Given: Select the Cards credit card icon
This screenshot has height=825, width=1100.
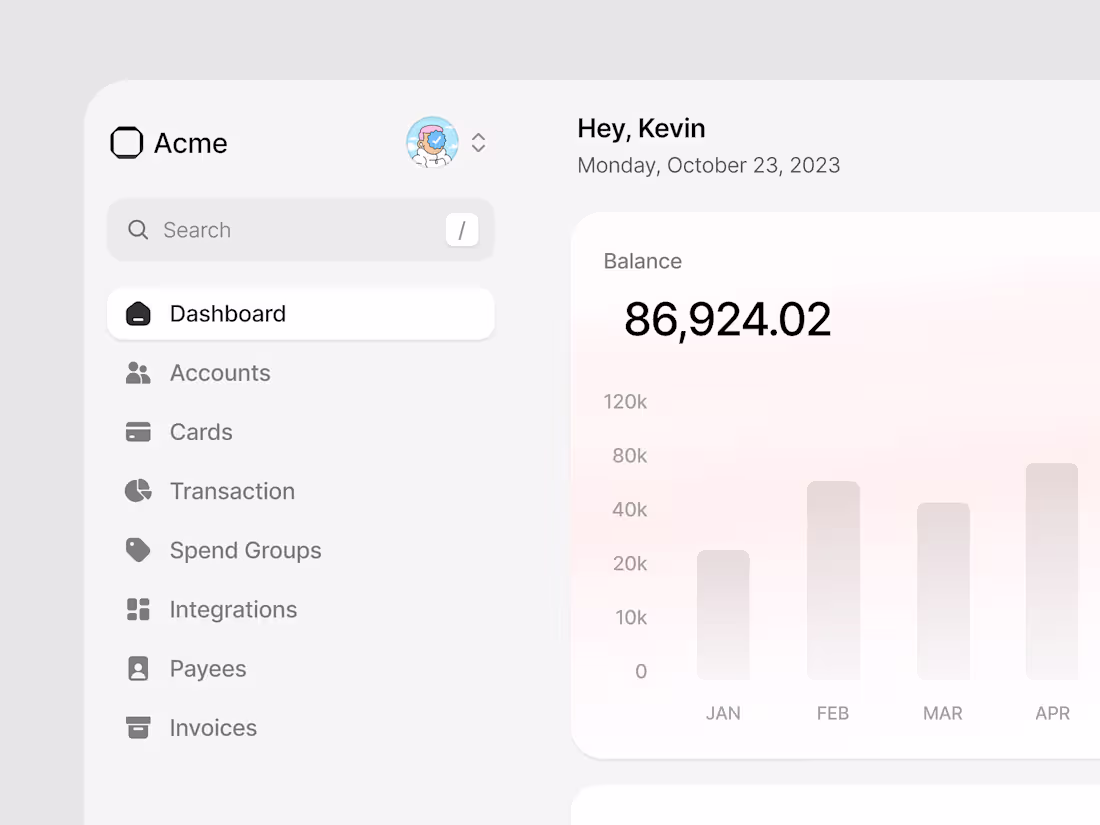Looking at the screenshot, I should (x=137, y=431).
